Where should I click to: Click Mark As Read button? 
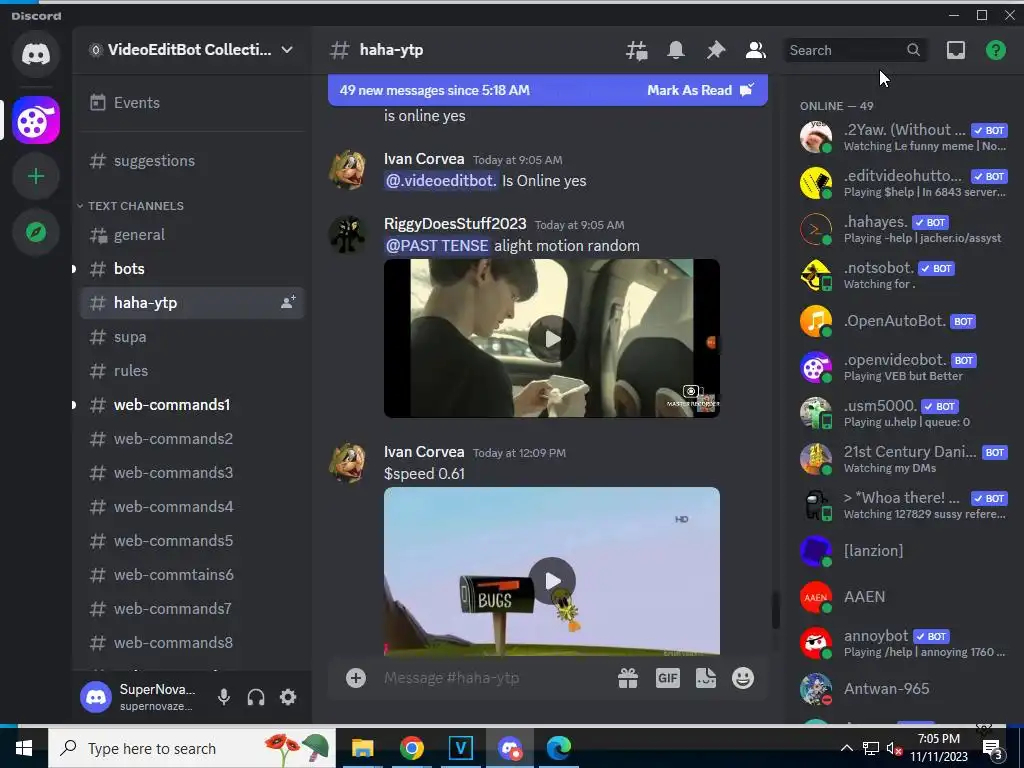point(700,90)
